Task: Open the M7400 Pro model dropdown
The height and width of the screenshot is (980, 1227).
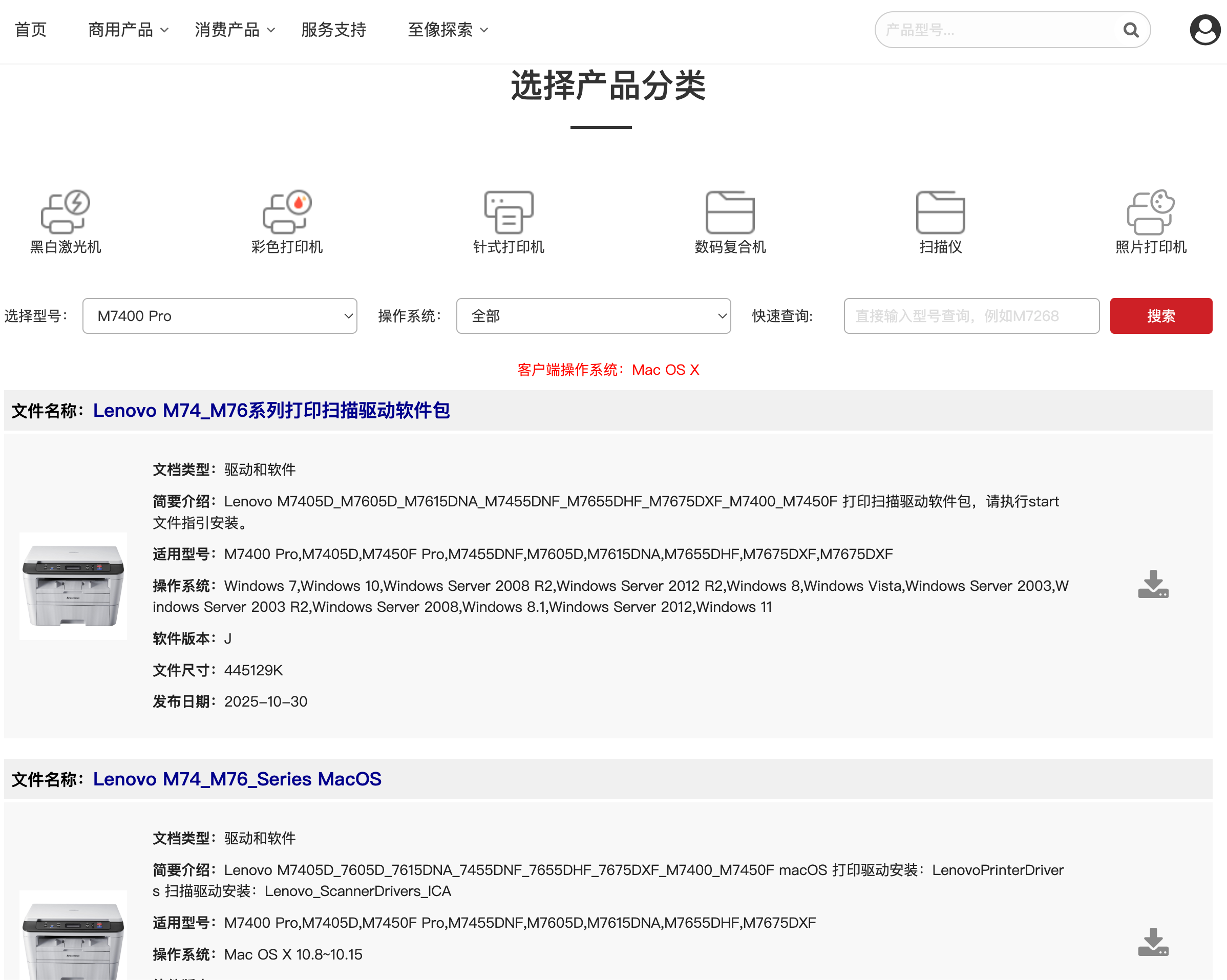Action: coord(220,316)
